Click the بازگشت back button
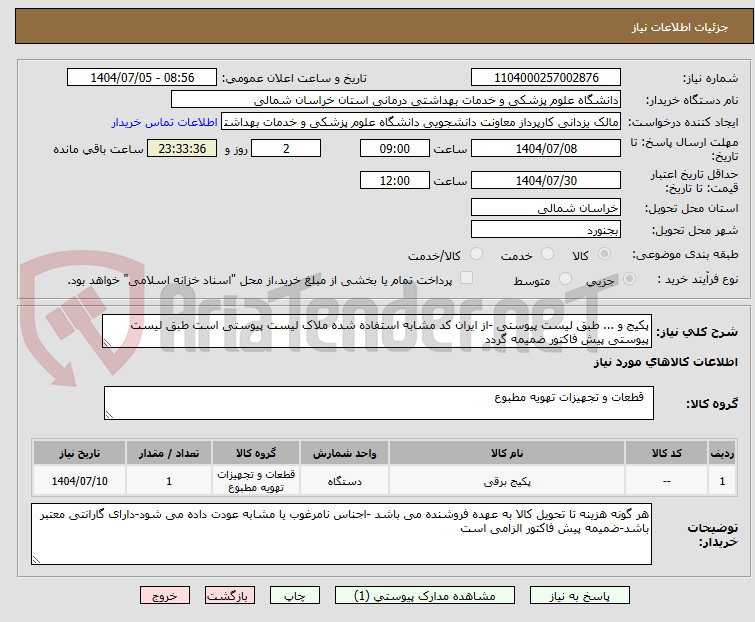 (x=230, y=595)
